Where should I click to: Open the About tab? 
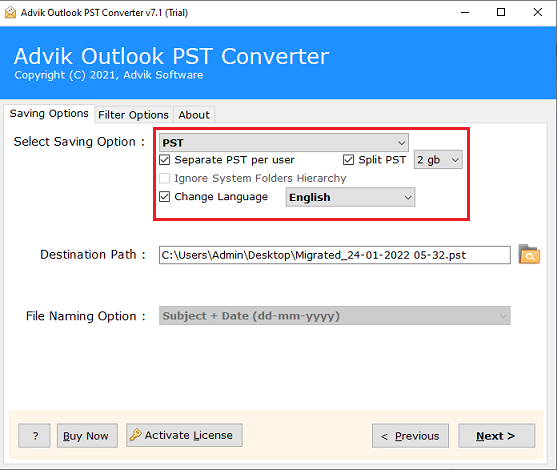coord(194,115)
